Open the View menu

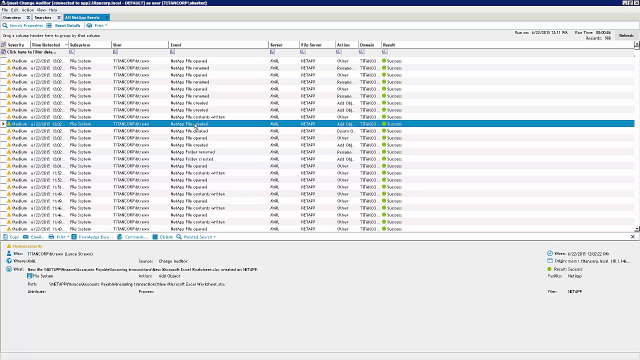click(42, 10)
